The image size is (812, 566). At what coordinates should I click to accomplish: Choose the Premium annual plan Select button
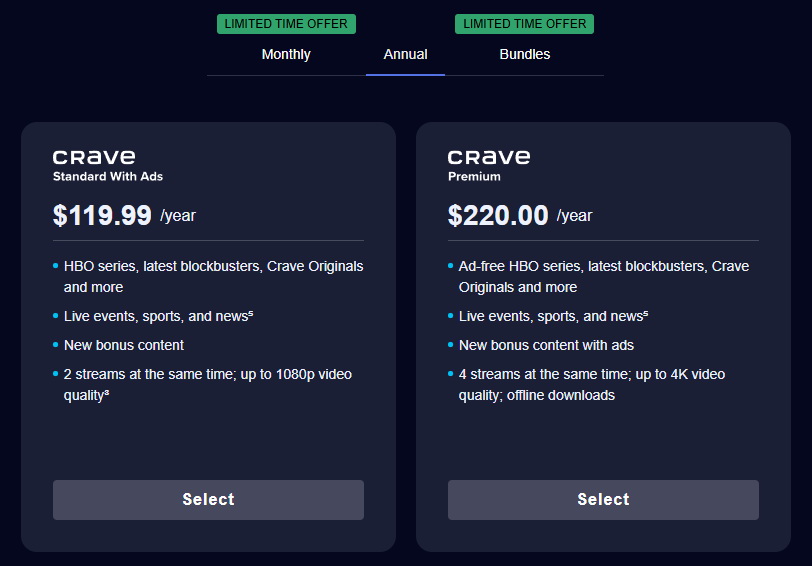pyautogui.click(x=603, y=500)
